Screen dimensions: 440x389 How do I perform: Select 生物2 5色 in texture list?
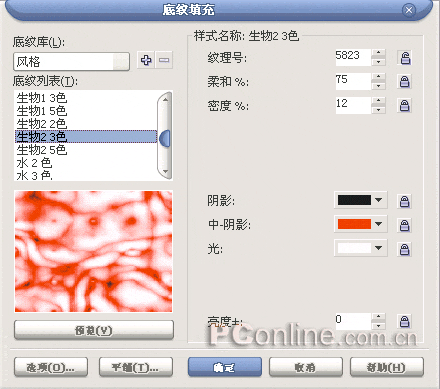[x=86, y=150]
